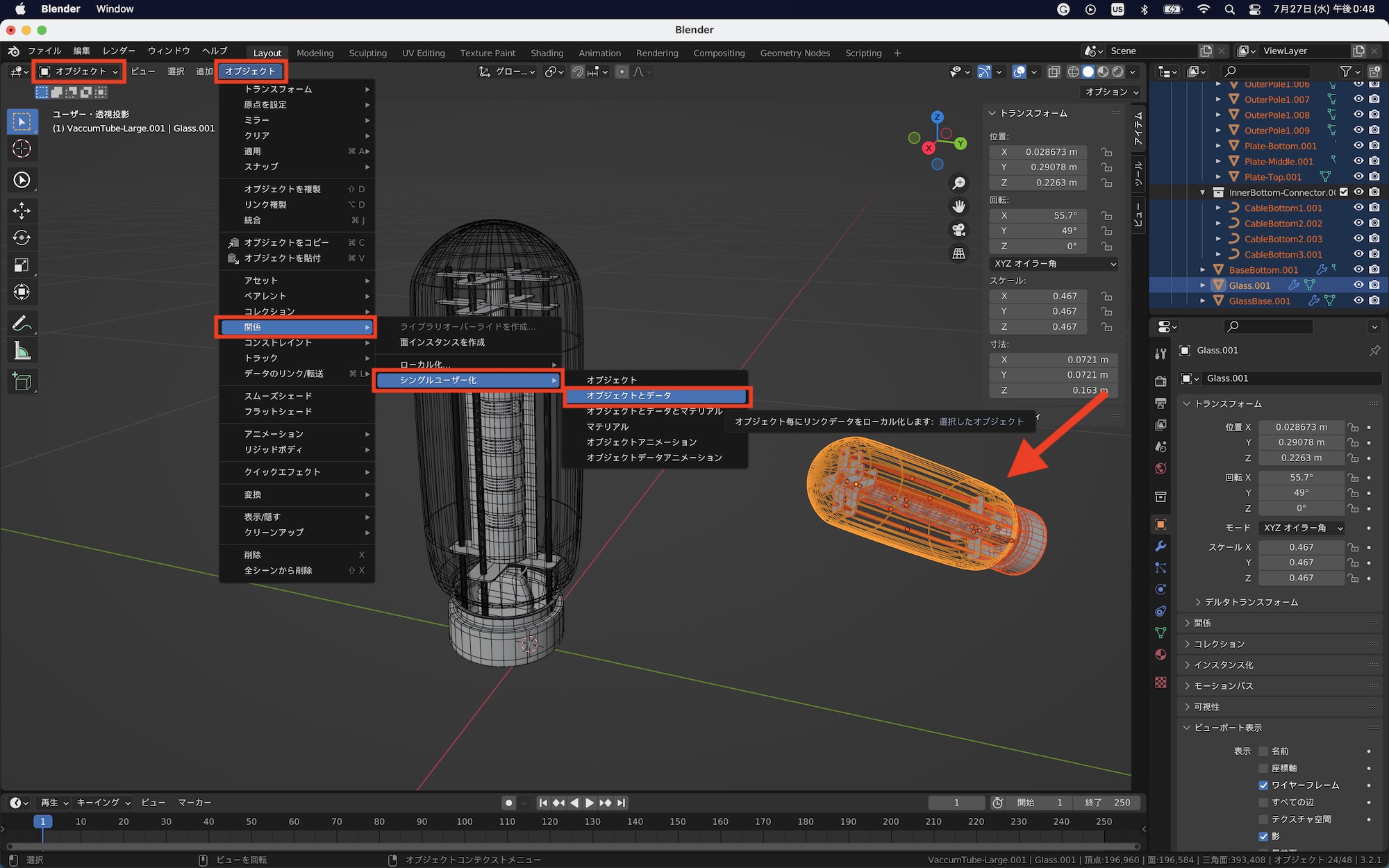Select the Measure tool
Screen dimensions: 1389x868
coord(22,351)
